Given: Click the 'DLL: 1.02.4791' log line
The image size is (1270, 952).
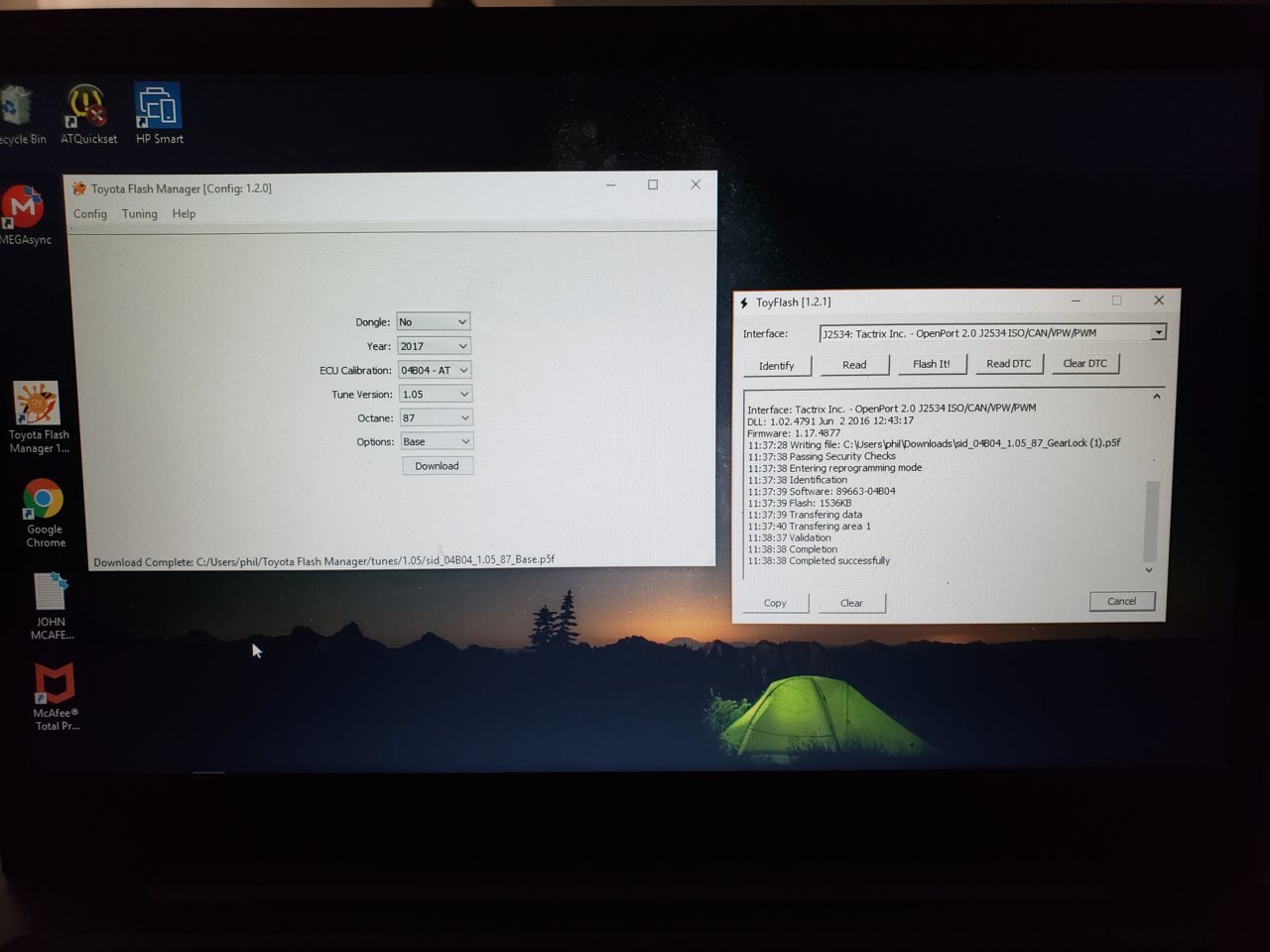Looking at the screenshot, I should [x=830, y=421].
